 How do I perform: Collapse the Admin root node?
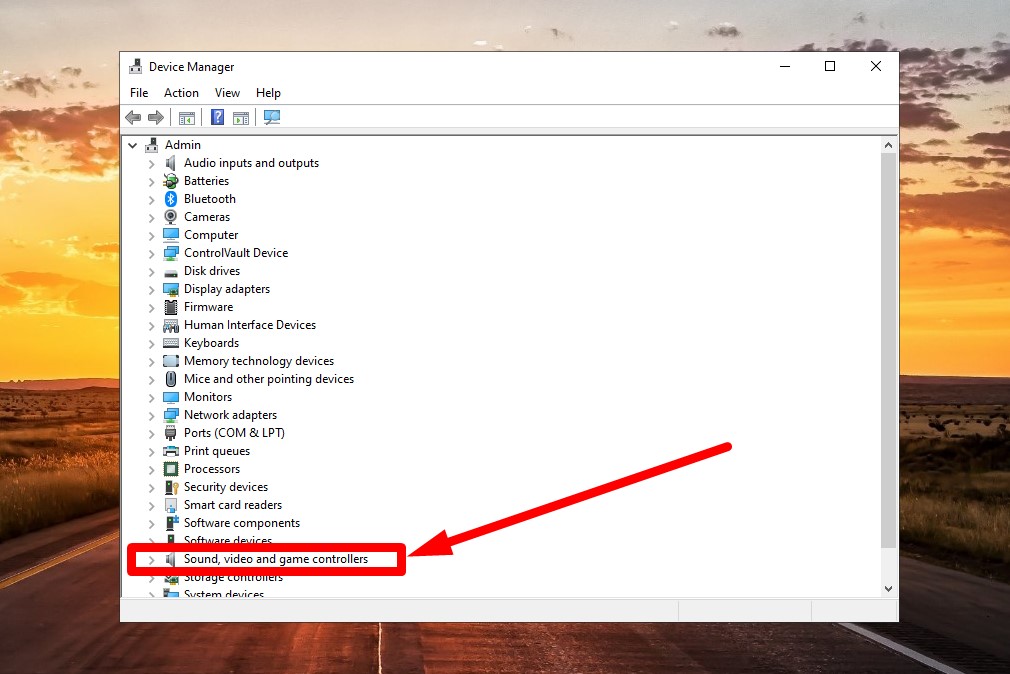pos(133,146)
